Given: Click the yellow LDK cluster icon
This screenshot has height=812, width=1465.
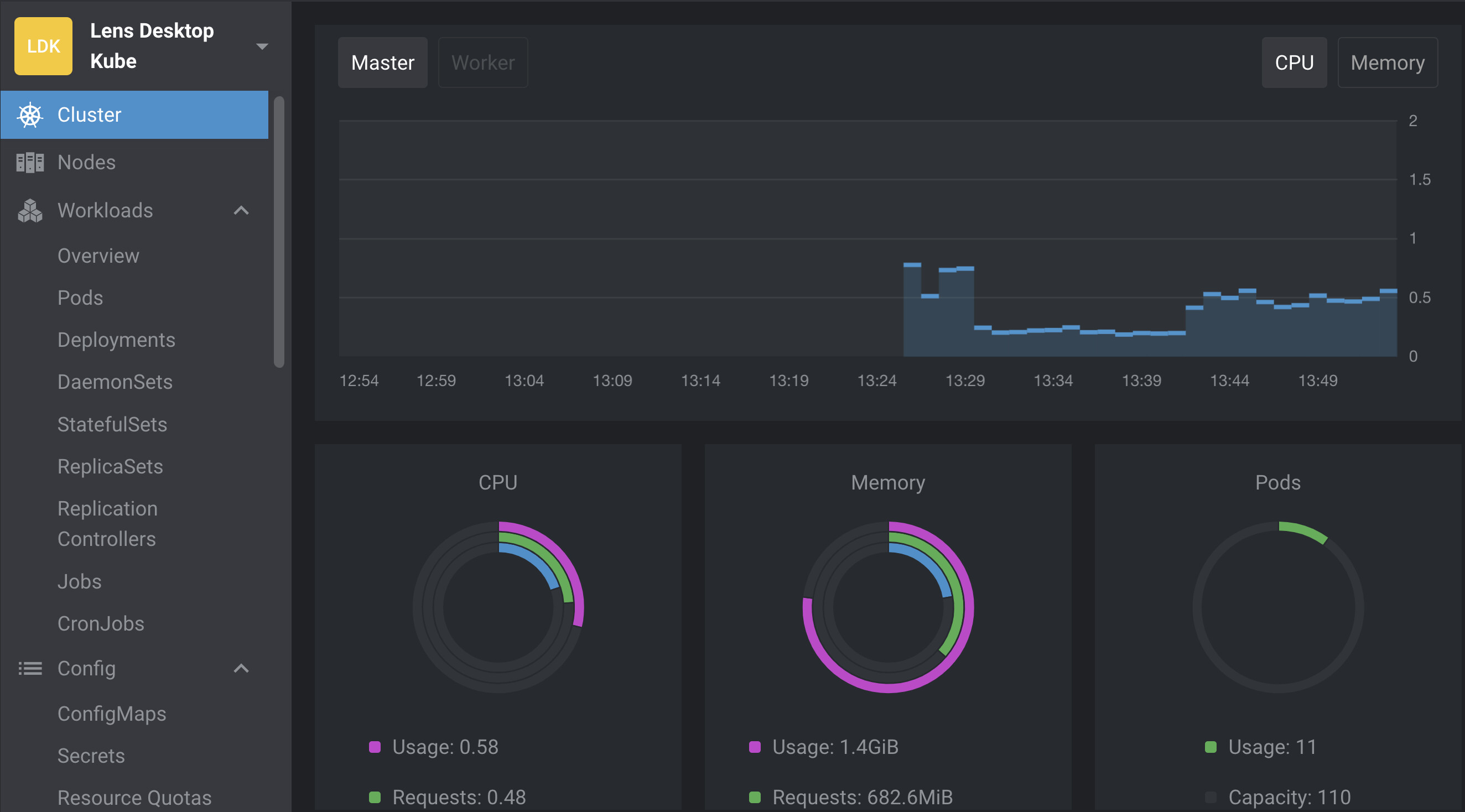Looking at the screenshot, I should 43,46.
